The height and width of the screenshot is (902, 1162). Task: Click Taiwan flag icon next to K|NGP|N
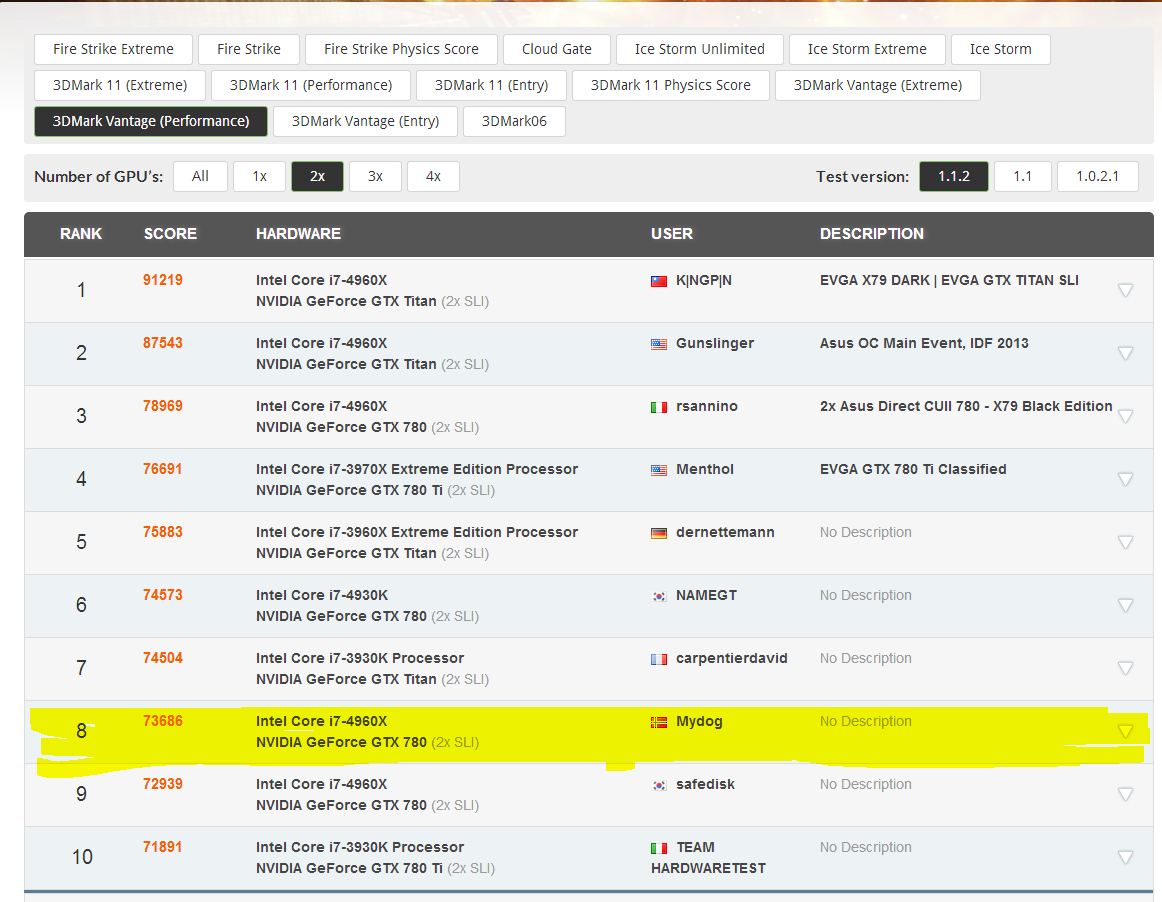pos(658,281)
